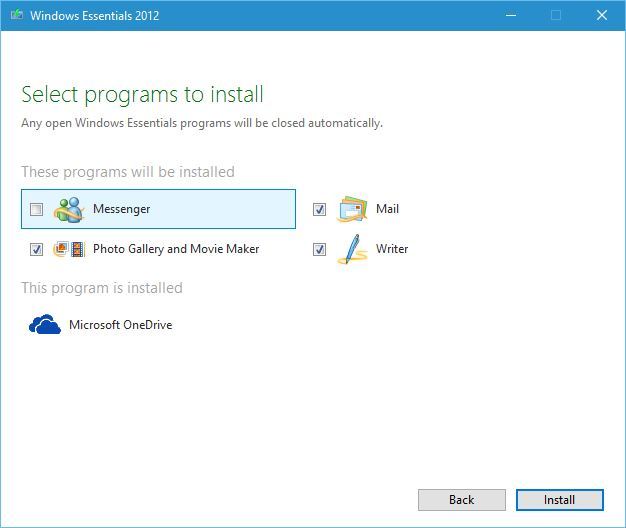Click the 'This program is installed' heading

click(x=102, y=288)
